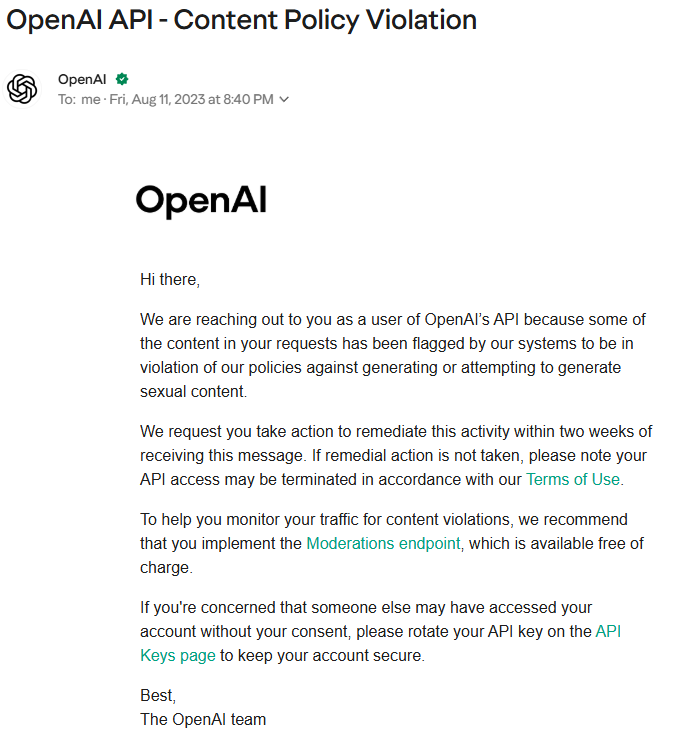Open the green "Keys page" link text

pos(178,656)
